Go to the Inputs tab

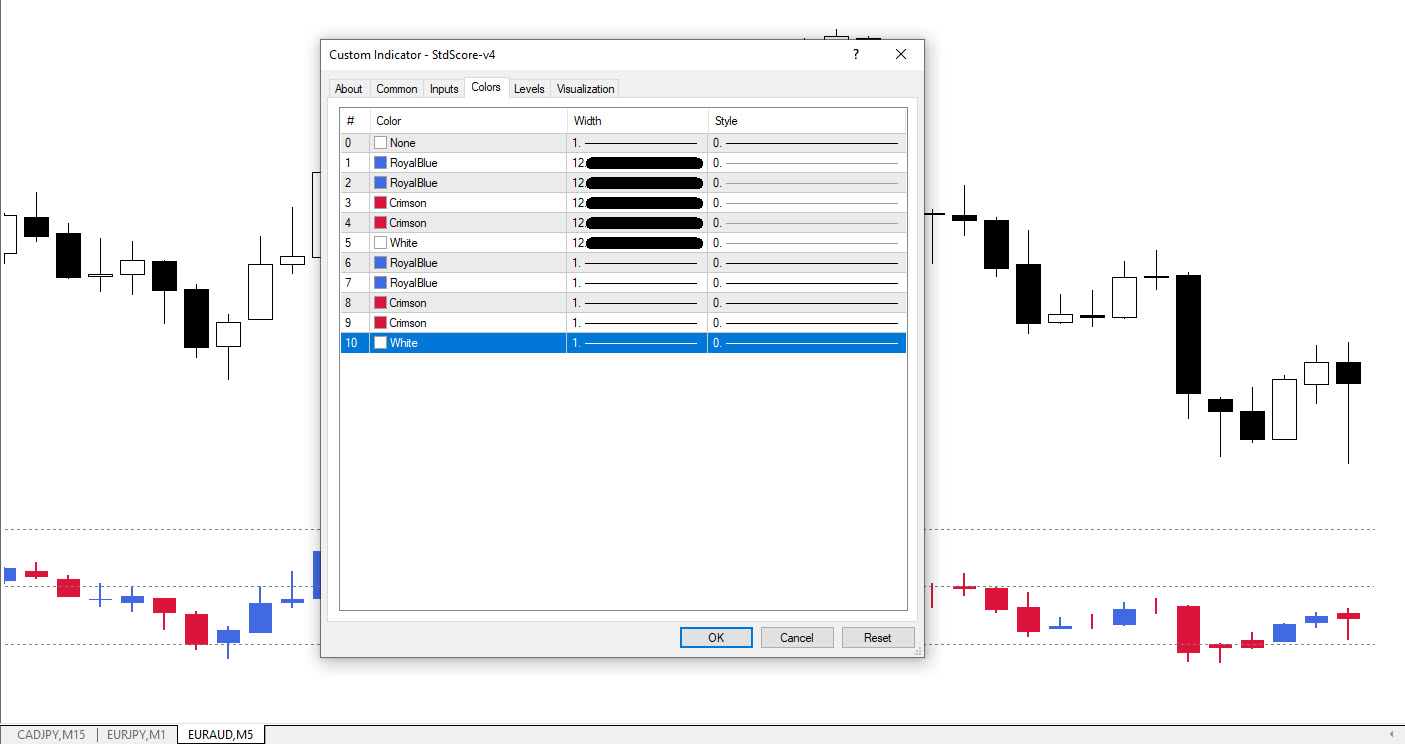(444, 89)
